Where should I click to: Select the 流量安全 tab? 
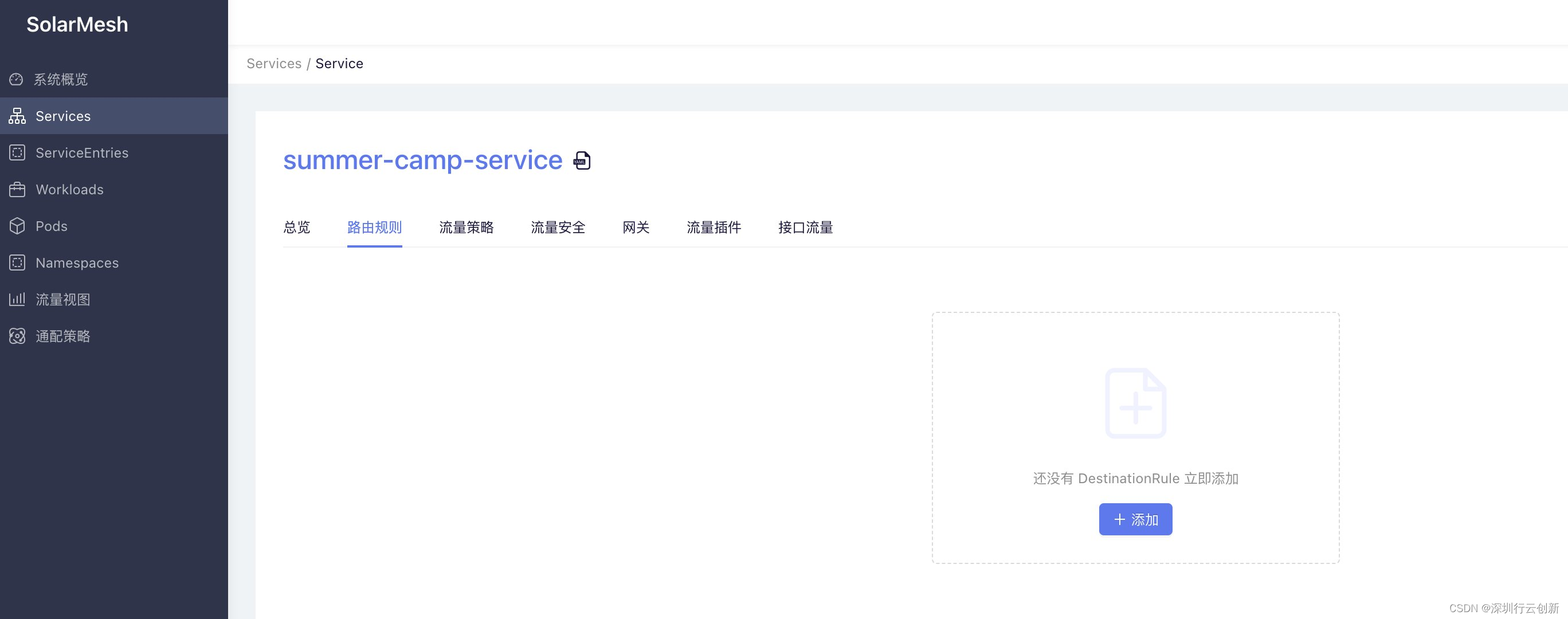(557, 226)
